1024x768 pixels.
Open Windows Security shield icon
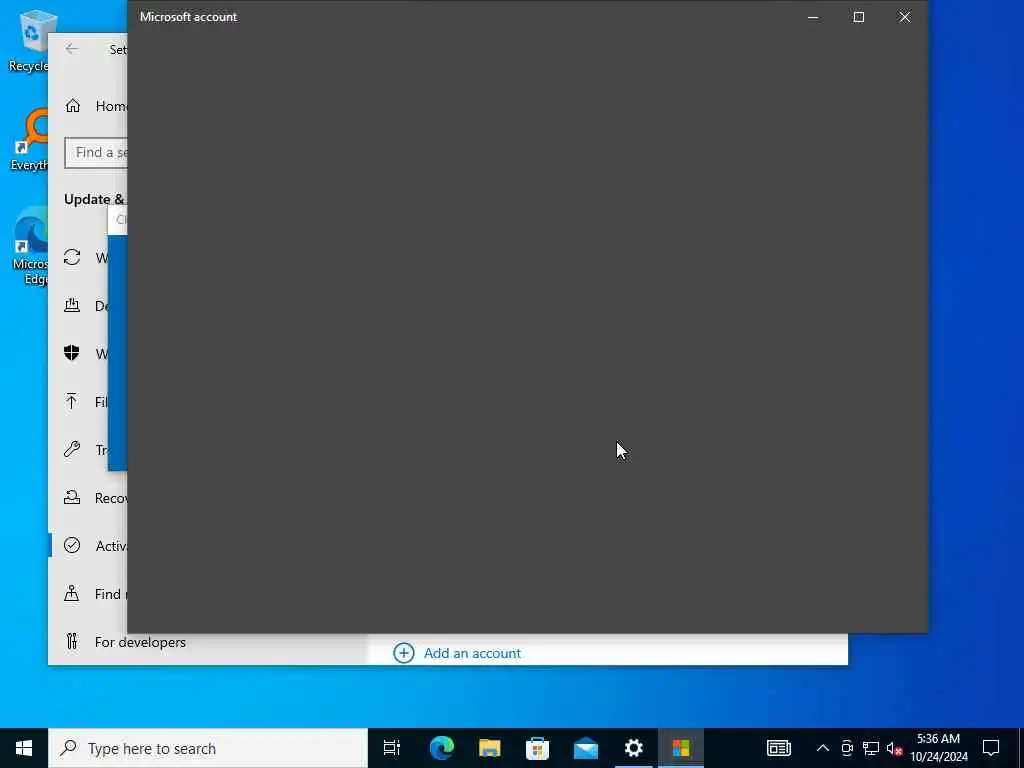(72, 353)
